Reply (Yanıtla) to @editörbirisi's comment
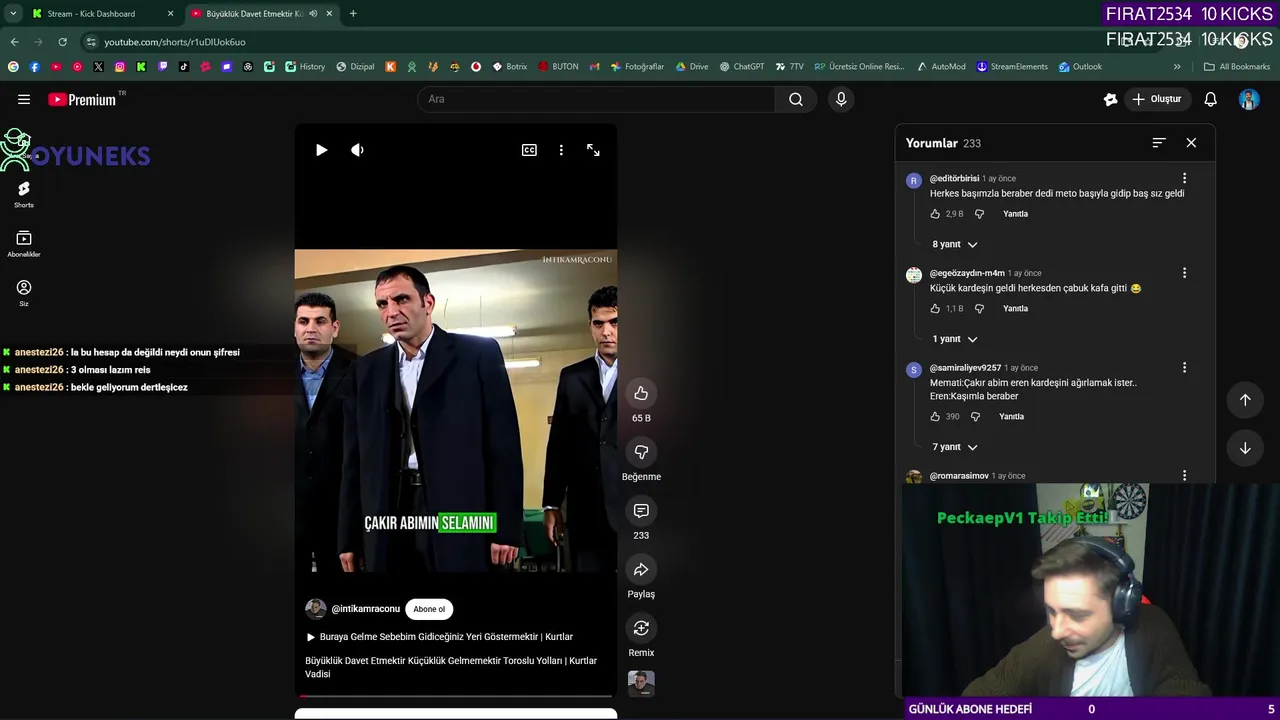This screenshot has width=1280, height=720. point(1015,214)
